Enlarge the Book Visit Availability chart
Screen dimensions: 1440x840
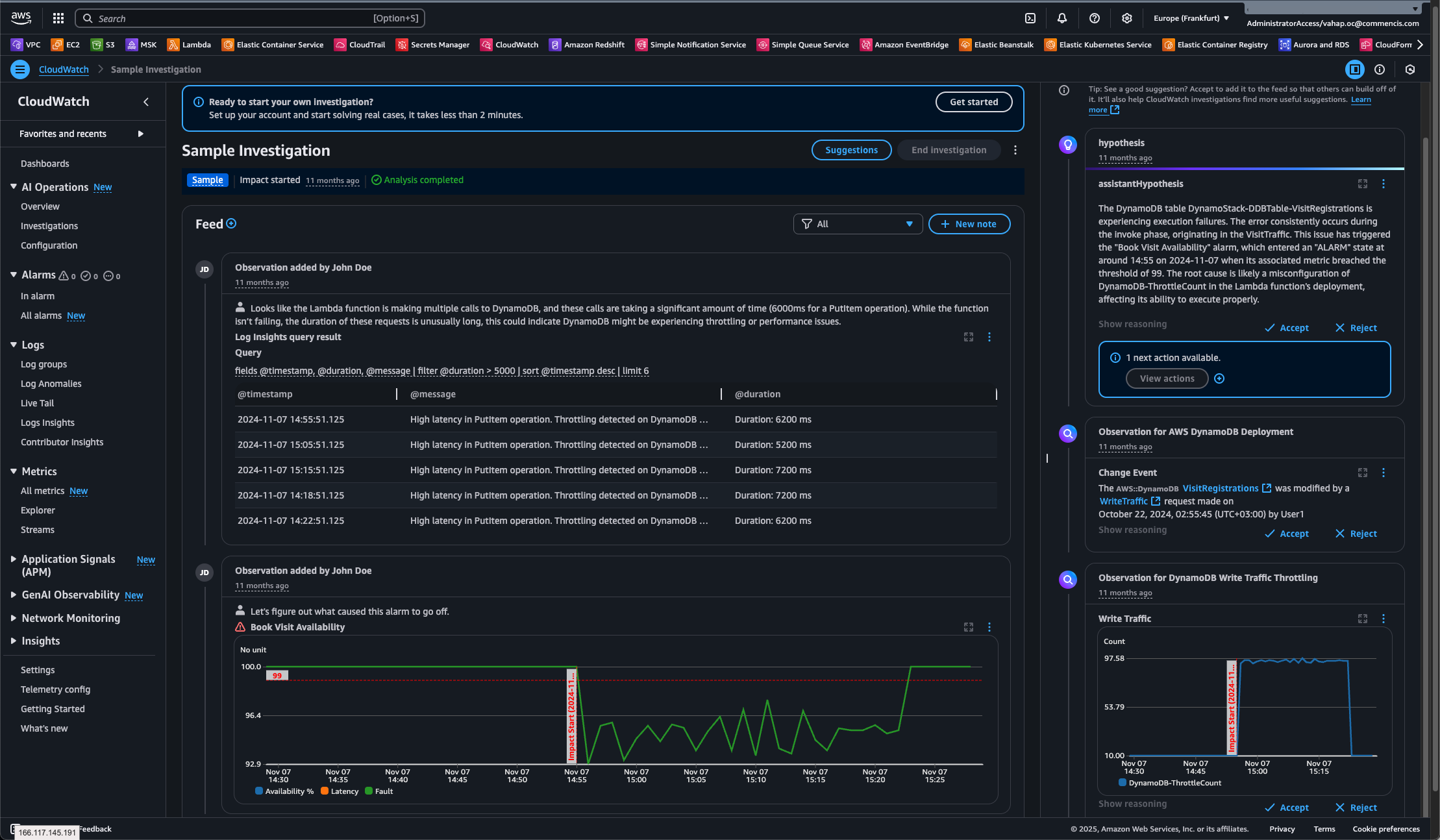click(x=969, y=627)
